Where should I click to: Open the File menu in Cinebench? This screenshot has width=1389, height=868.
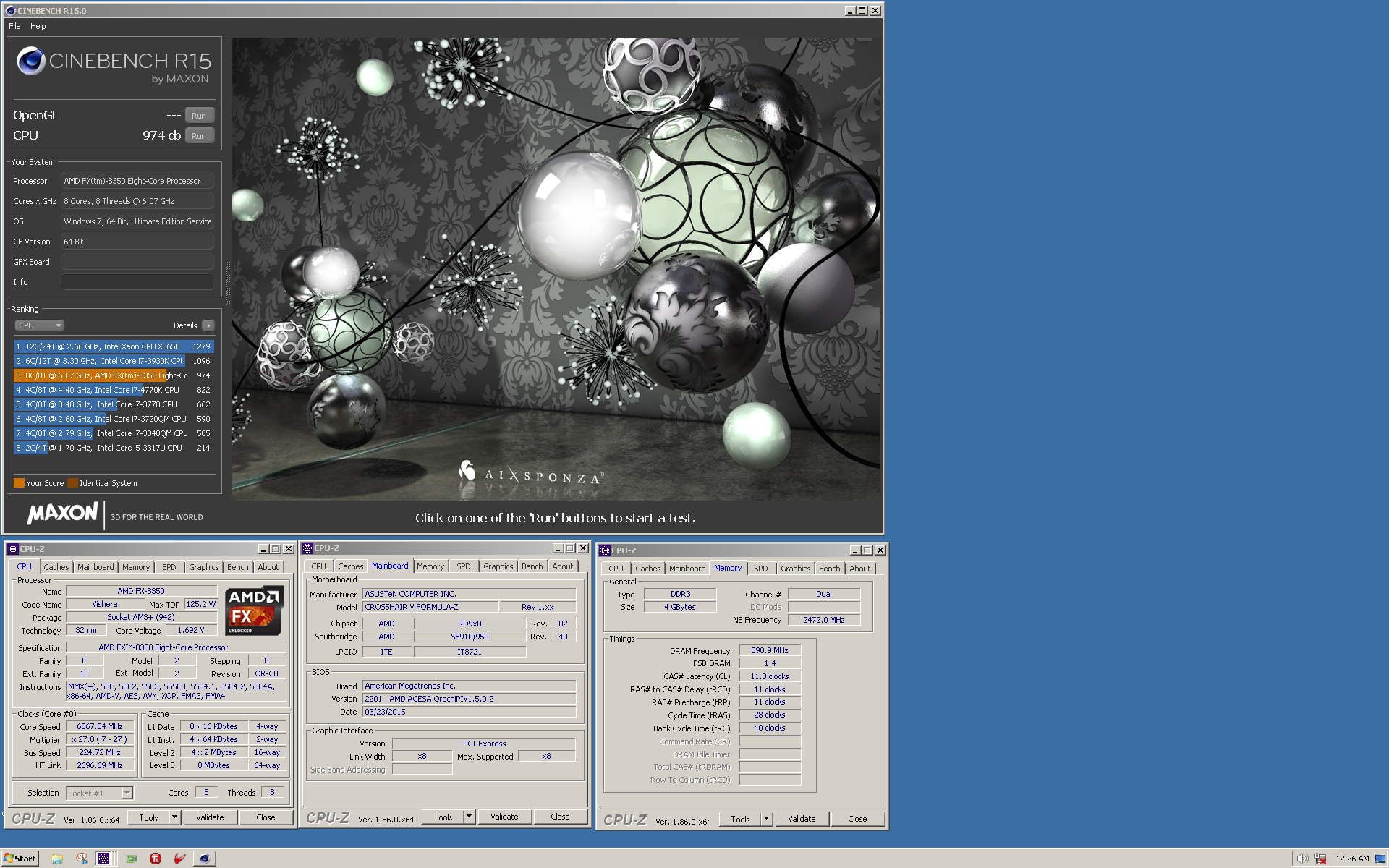[x=14, y=26]
